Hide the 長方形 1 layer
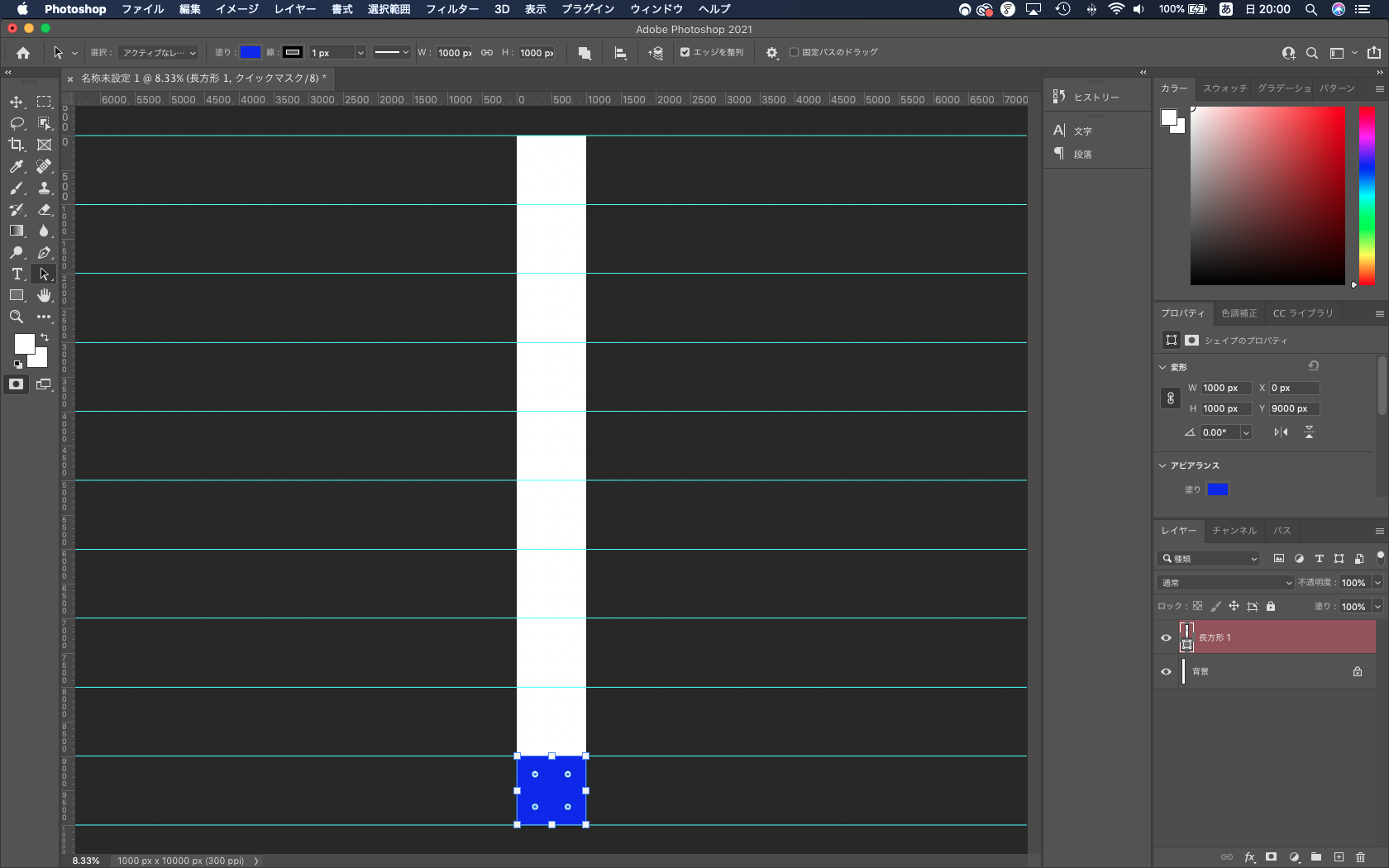The image size is (1389, 868). (1166, 637)
